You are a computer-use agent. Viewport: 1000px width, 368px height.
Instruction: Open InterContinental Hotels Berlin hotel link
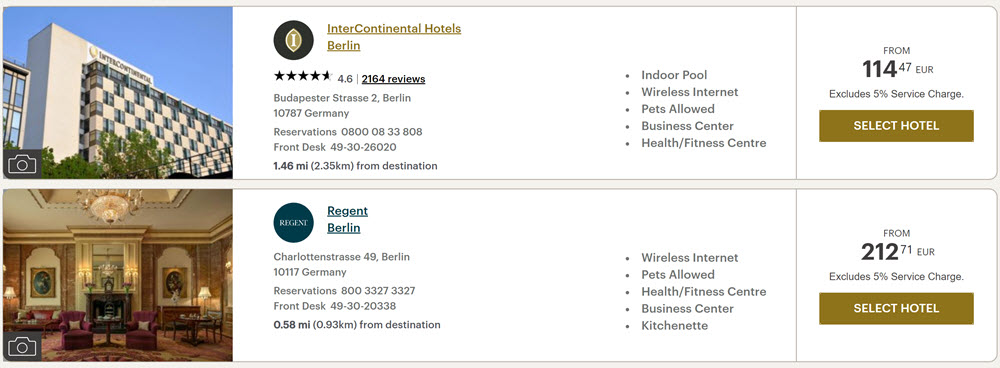[x=393, y=37]
